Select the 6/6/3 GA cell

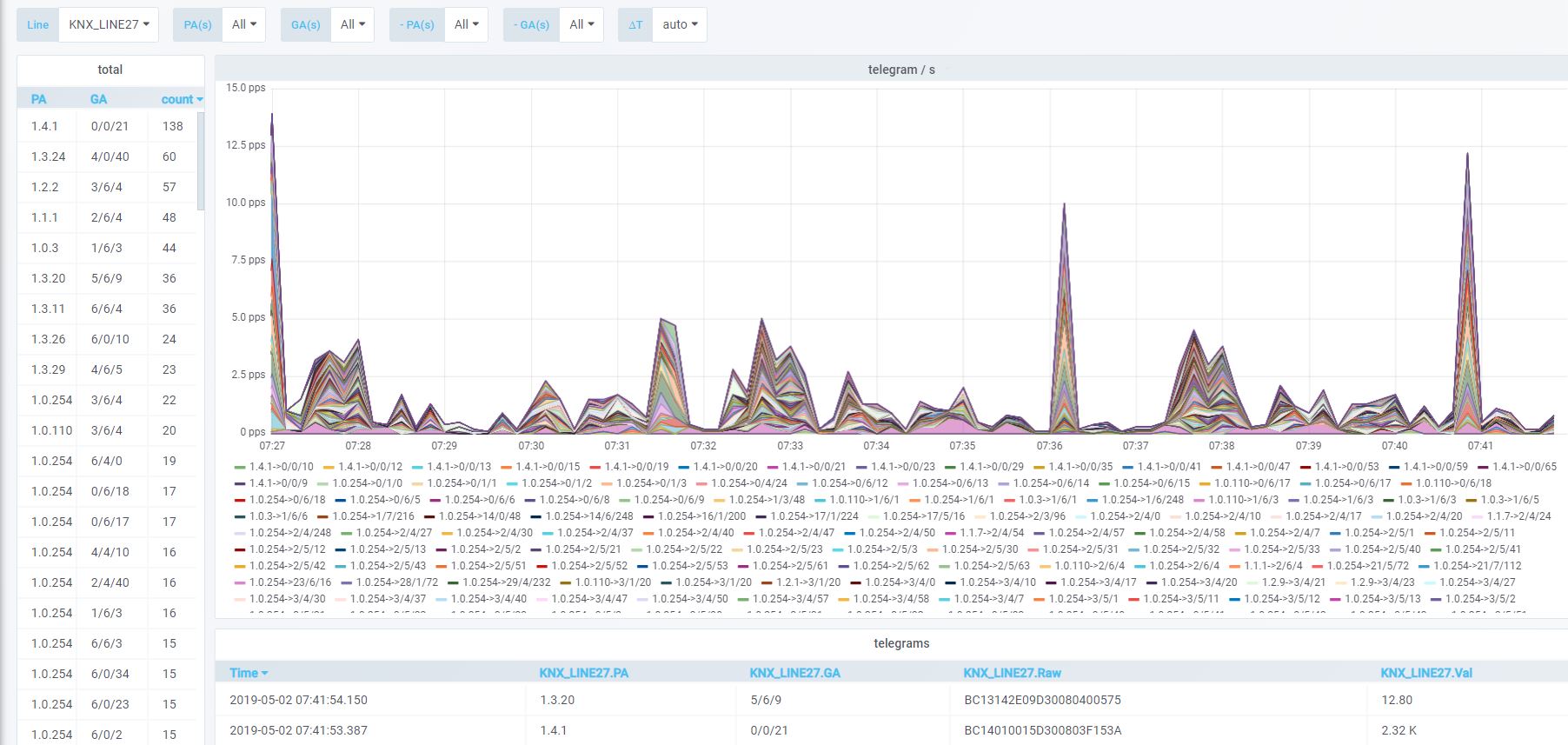tap(106, 643)
